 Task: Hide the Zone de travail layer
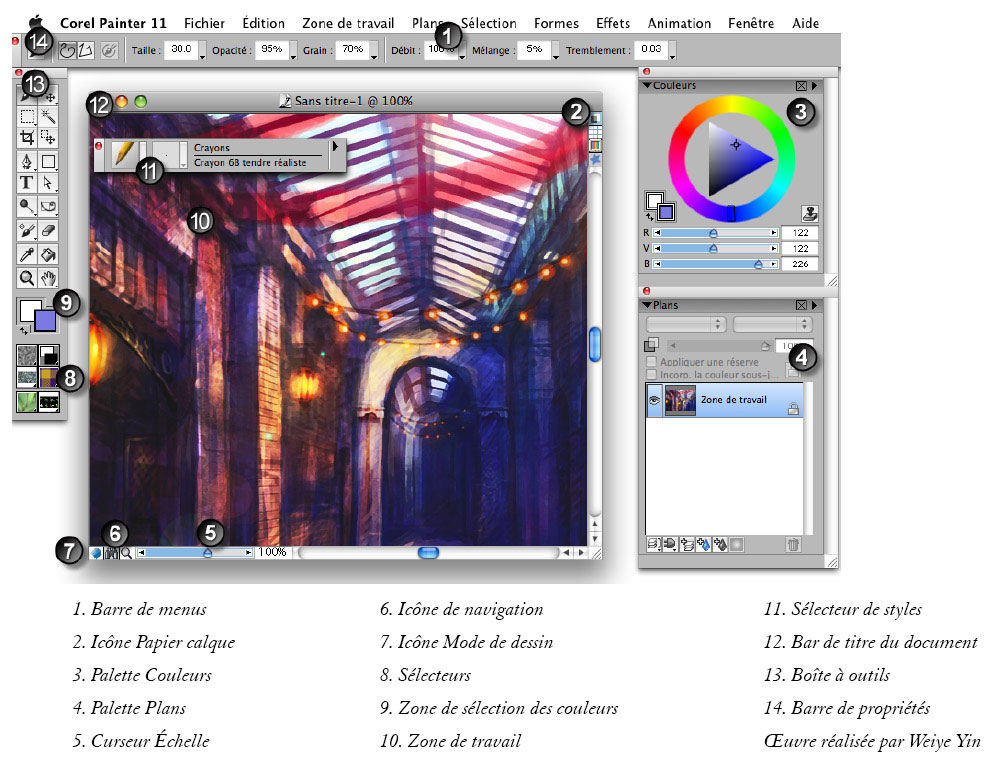(x=654, y=400)
